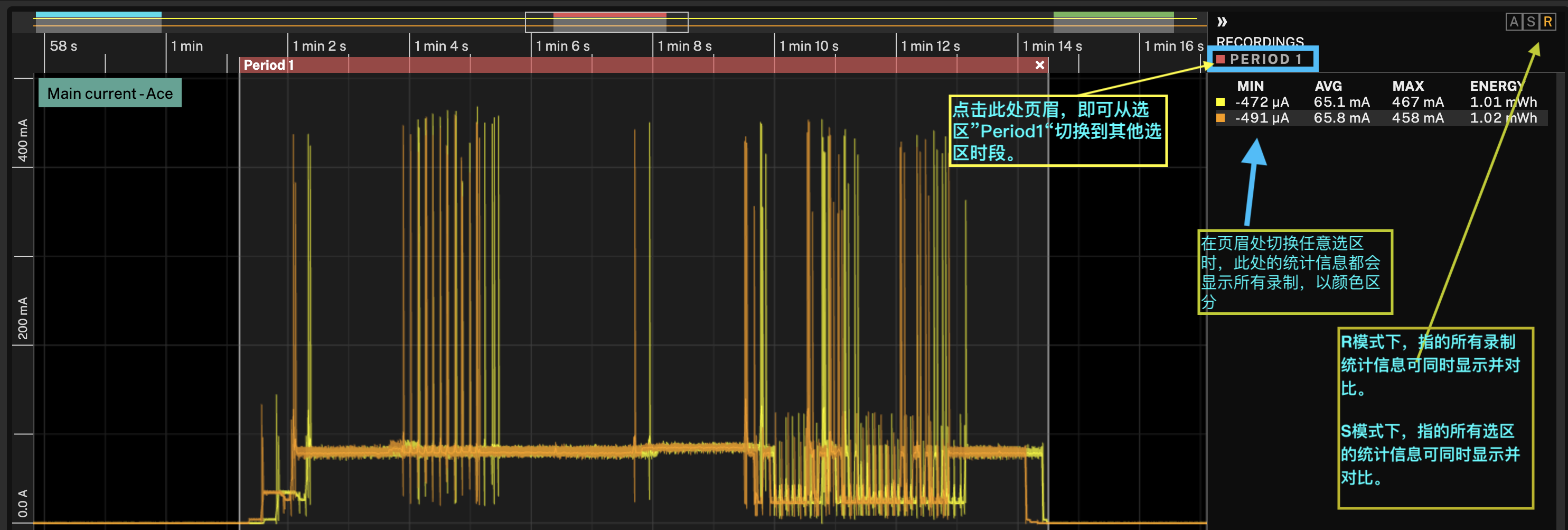Image resolution: width=1568 pixels, height=530 pixels.
Task: Click the yellow recording color swatch
Action: pyautogui.click(x=1220, y=102)
